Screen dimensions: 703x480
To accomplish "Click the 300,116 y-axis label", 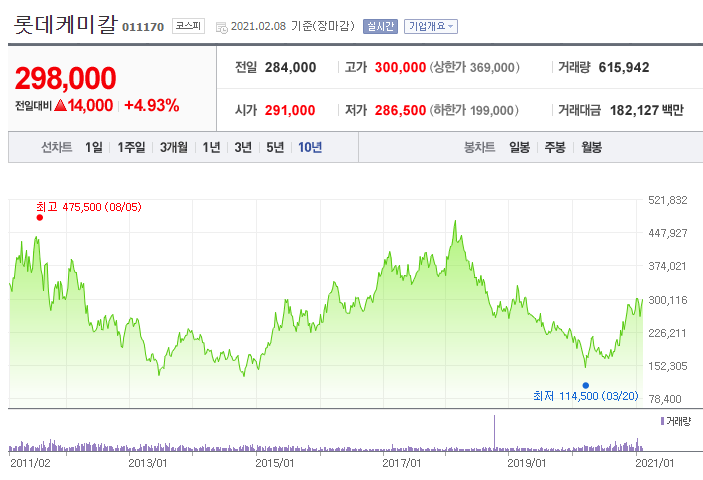I will 668,300.
